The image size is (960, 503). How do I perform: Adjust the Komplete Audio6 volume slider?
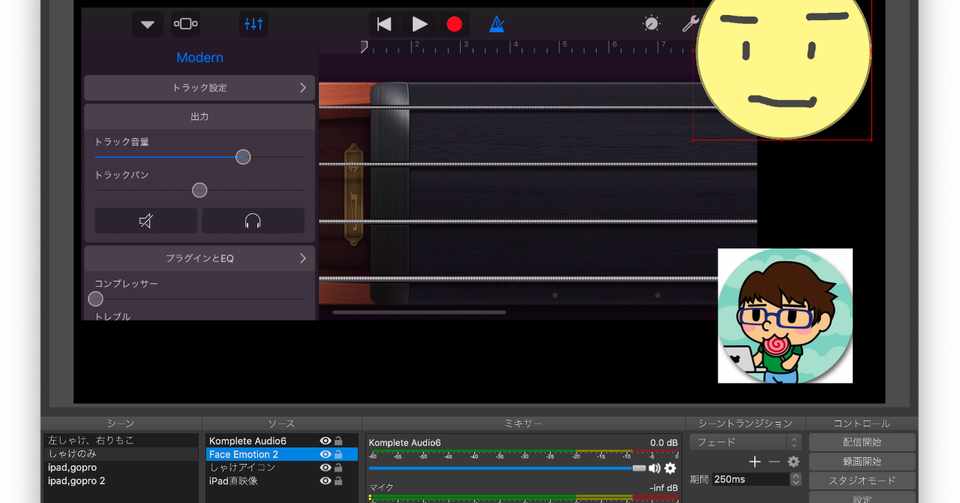tap(639, 468)
